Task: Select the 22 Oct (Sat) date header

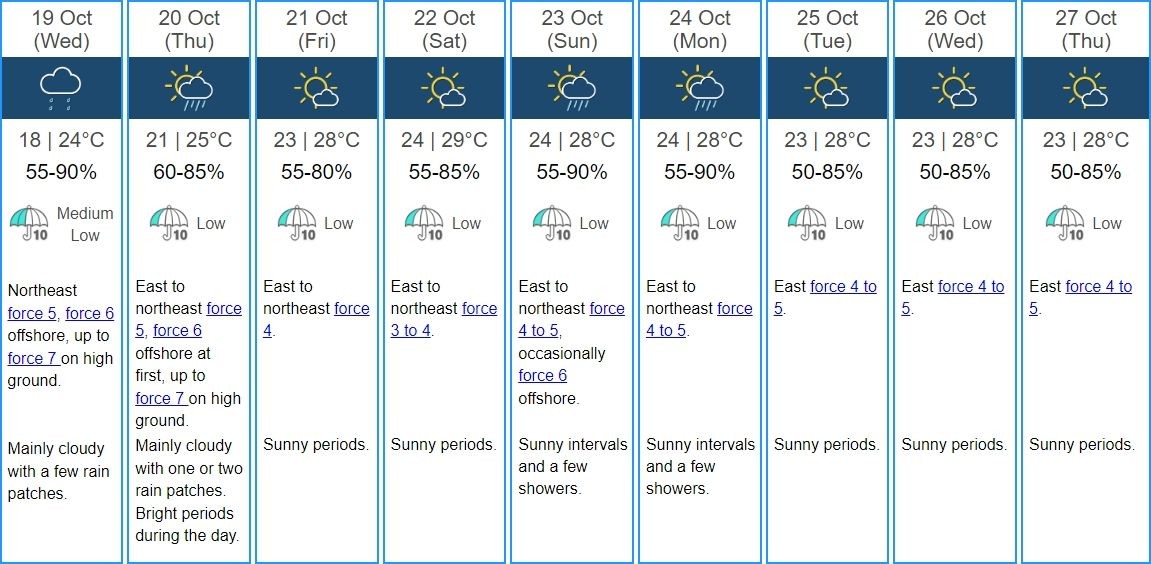Action: (x=444, y=29)
